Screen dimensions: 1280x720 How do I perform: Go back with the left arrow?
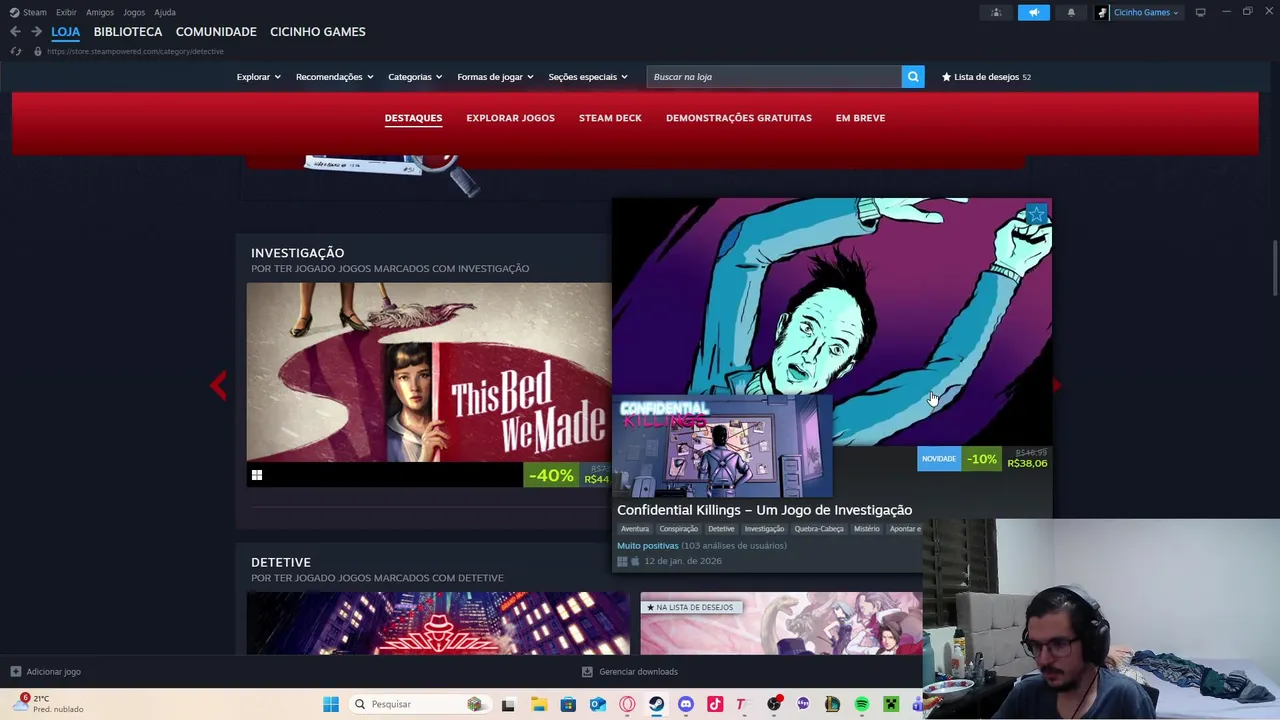click(x=15, y=32)
